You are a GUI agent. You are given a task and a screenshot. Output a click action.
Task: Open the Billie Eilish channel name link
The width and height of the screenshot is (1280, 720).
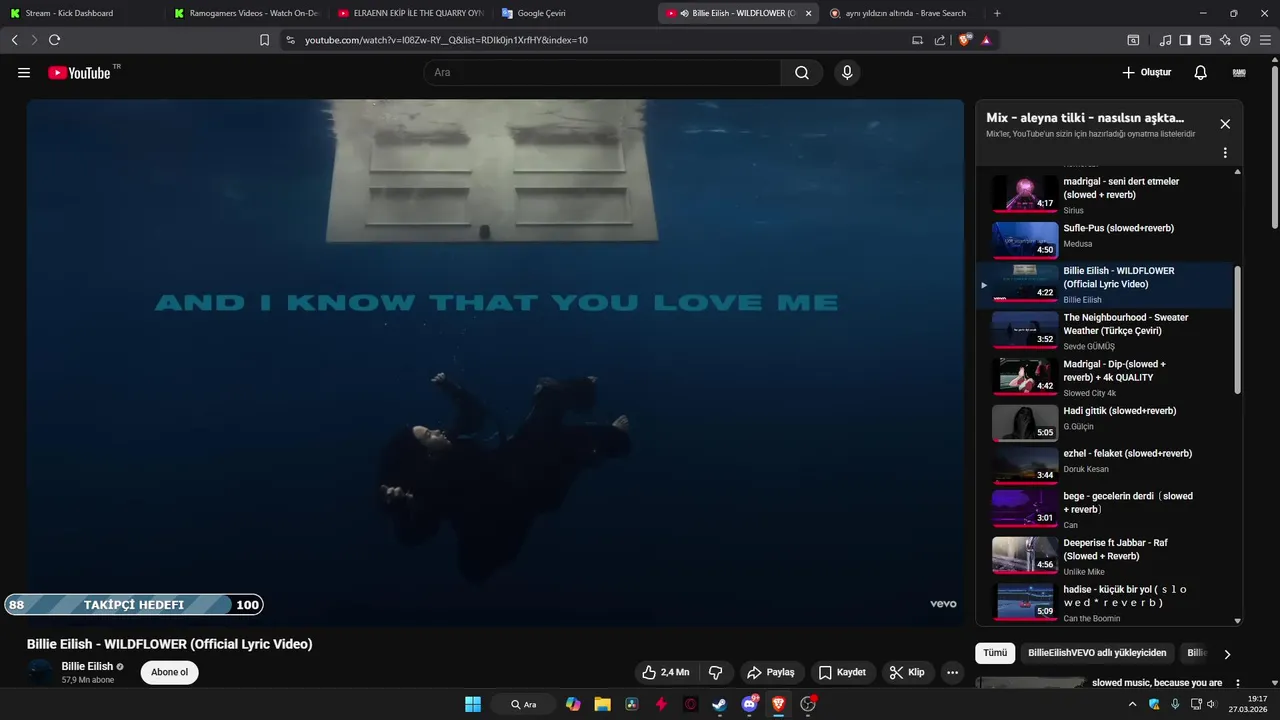[87, 666]
